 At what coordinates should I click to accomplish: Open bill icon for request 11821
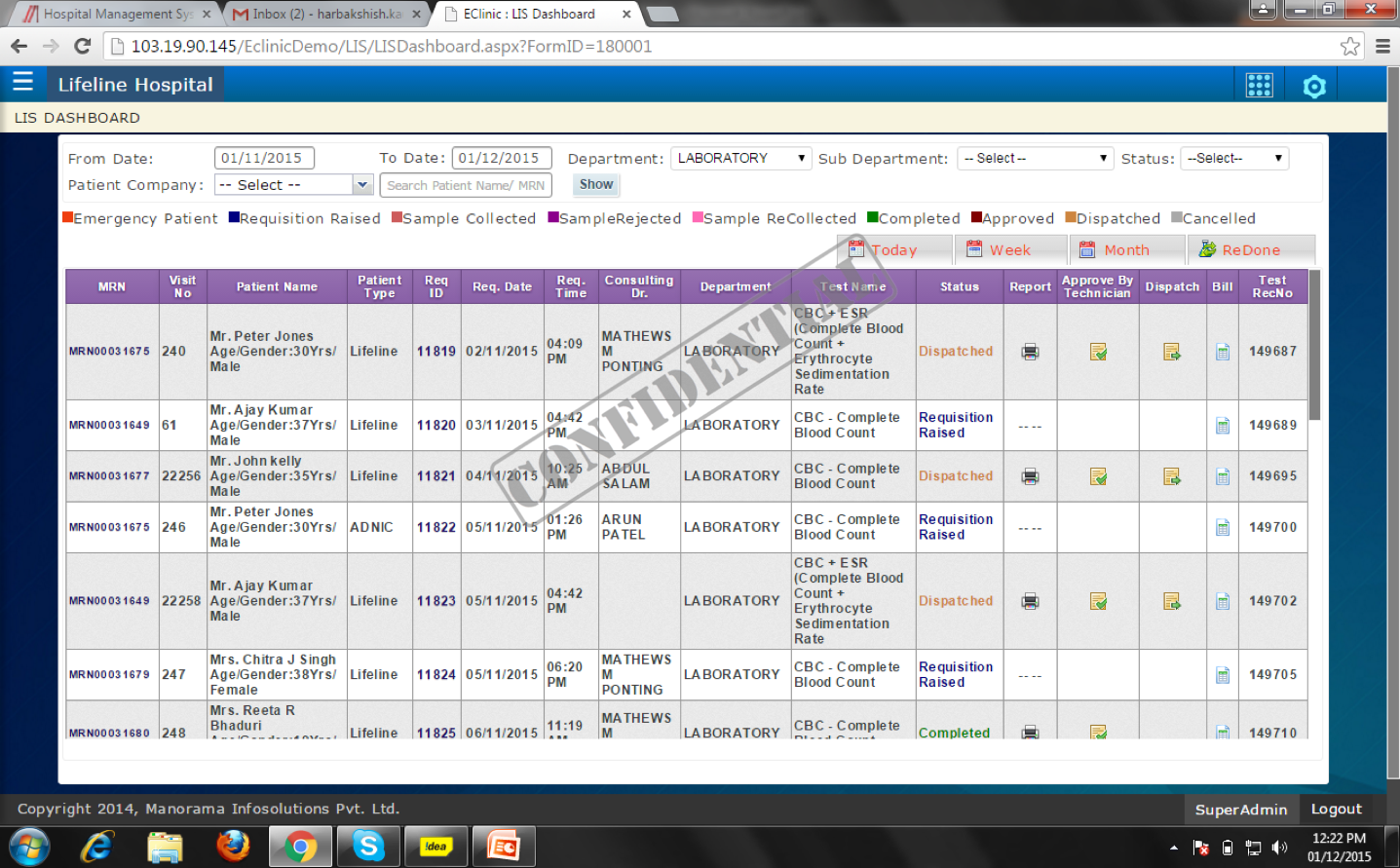click(1223, 476)
